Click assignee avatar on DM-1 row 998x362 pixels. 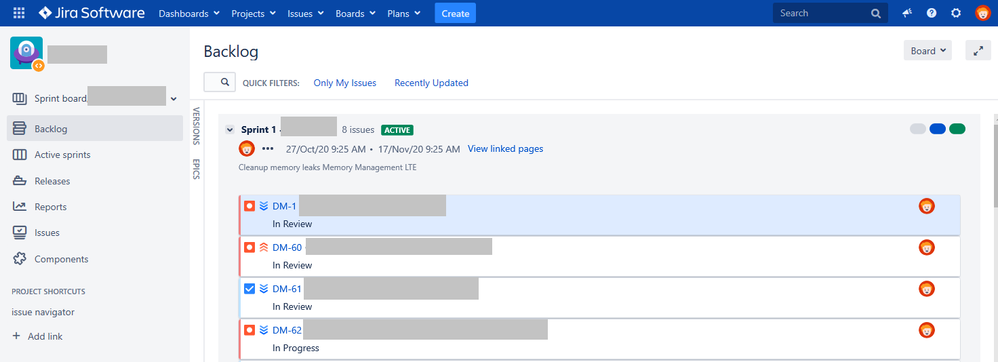tap(927, 206)
